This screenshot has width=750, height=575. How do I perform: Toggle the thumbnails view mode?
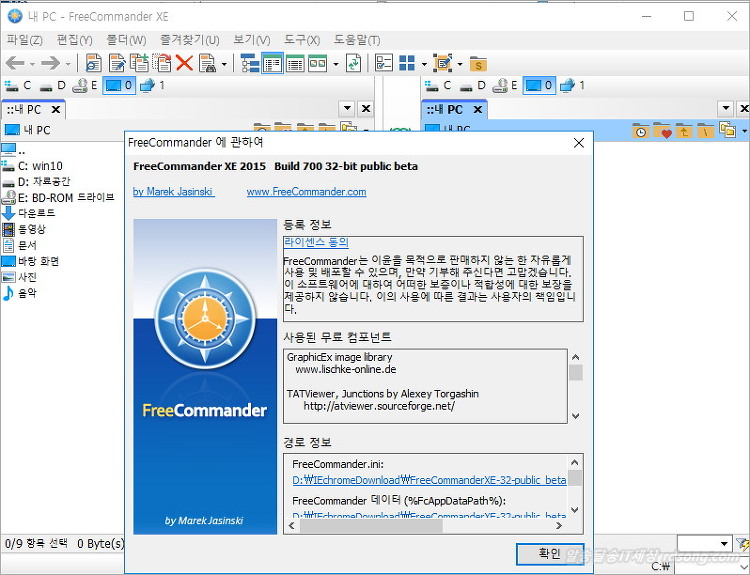pos(317,63)
